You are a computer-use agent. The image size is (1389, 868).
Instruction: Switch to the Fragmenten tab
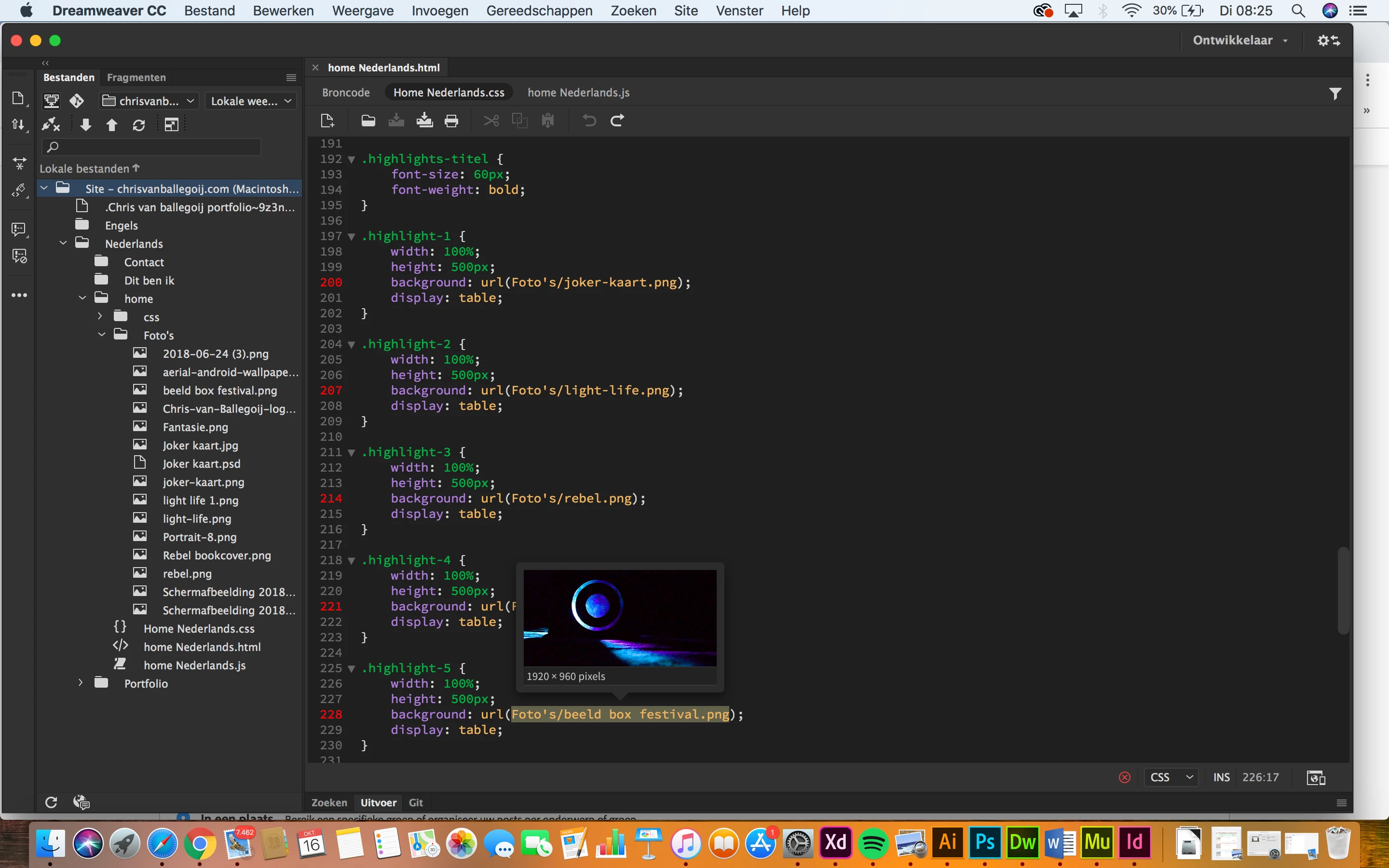[x=136, y=78]
